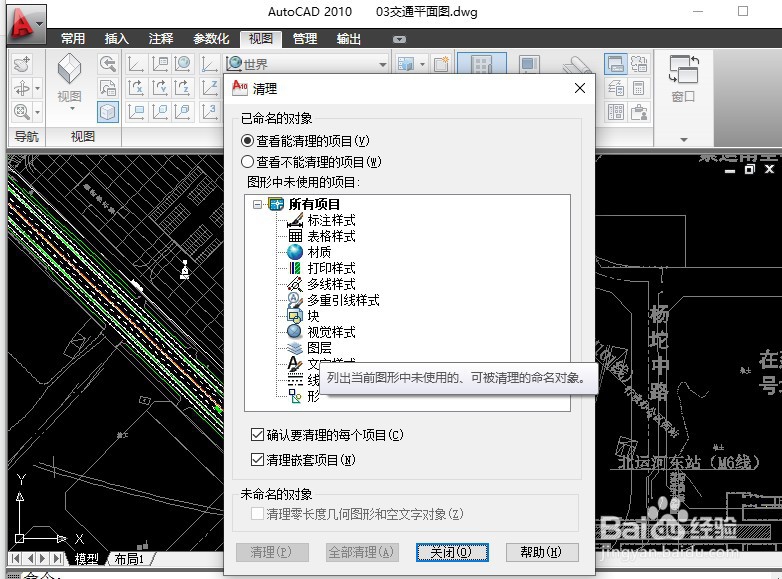The height and width of the screenshot is (579, 782).
Task: Restore the drawing window inner button
Action: coord(750,170)
